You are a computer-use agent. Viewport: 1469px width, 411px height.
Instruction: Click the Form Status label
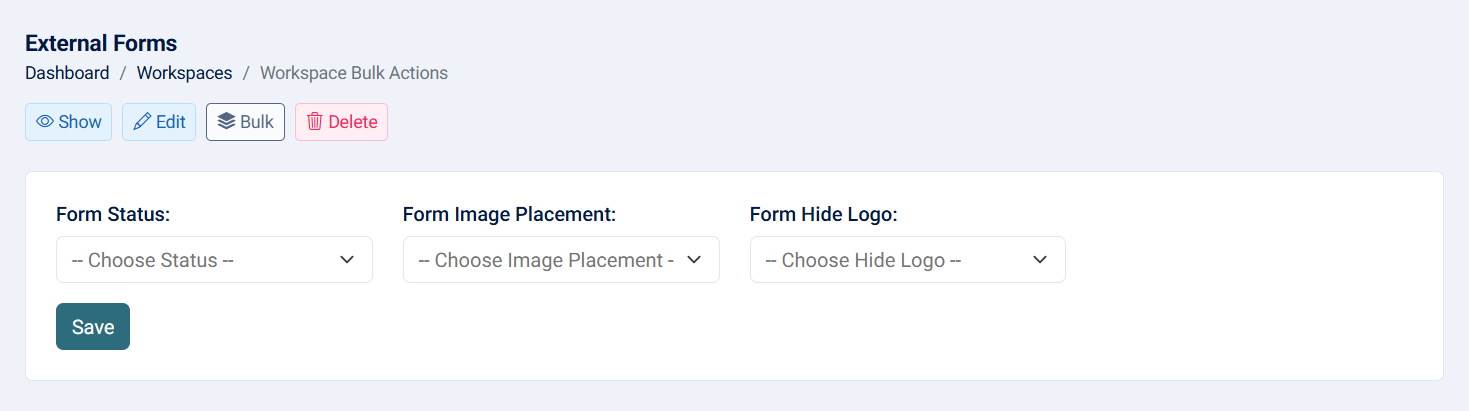coord(113,214)
